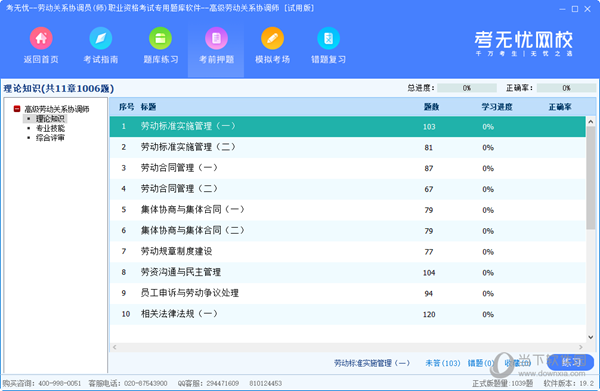
Task: Click question count 103 in row 1
Action: coord(429,127)
